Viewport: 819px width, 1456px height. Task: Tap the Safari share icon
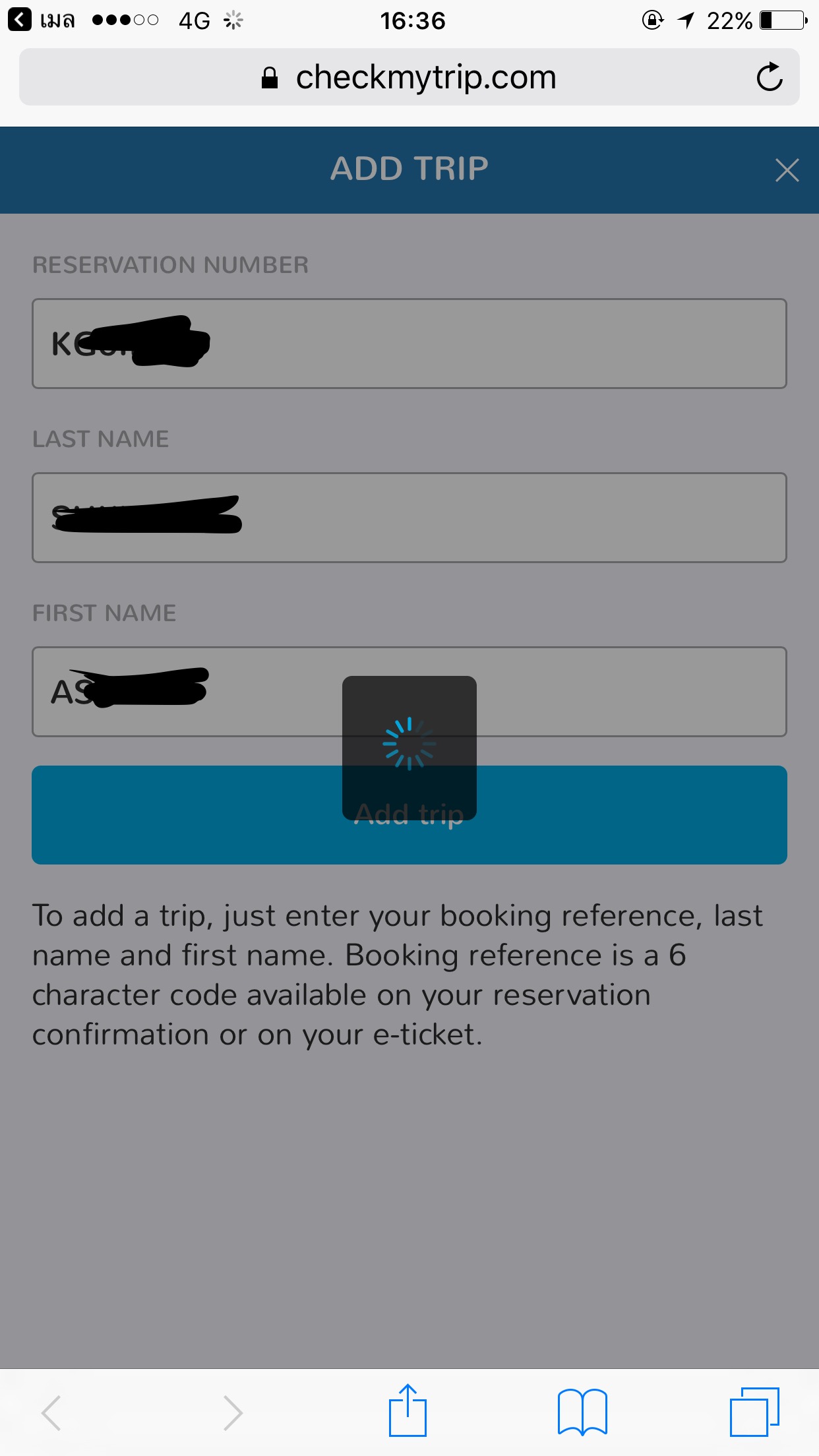[x=408, y=1410]
